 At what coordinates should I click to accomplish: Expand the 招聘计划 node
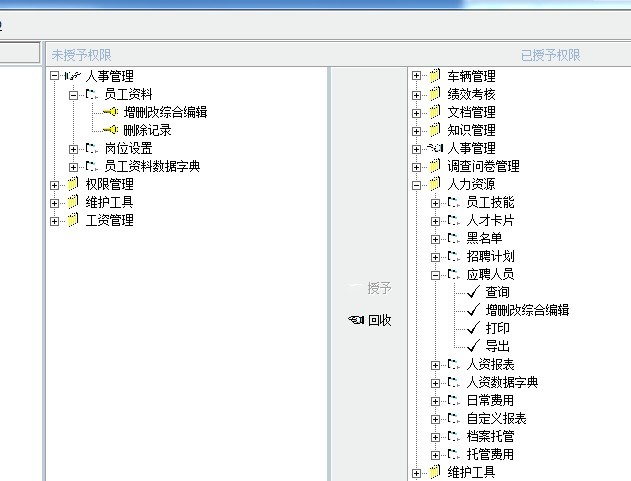tap(435, 256)
